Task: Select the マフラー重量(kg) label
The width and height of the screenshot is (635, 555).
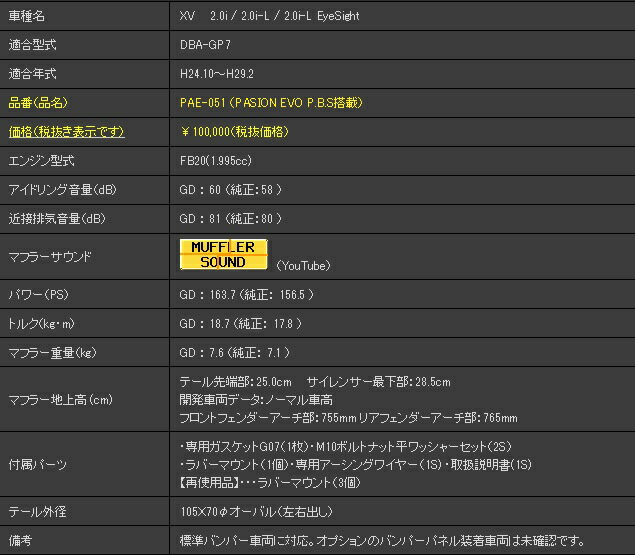Action: [53, 352]
